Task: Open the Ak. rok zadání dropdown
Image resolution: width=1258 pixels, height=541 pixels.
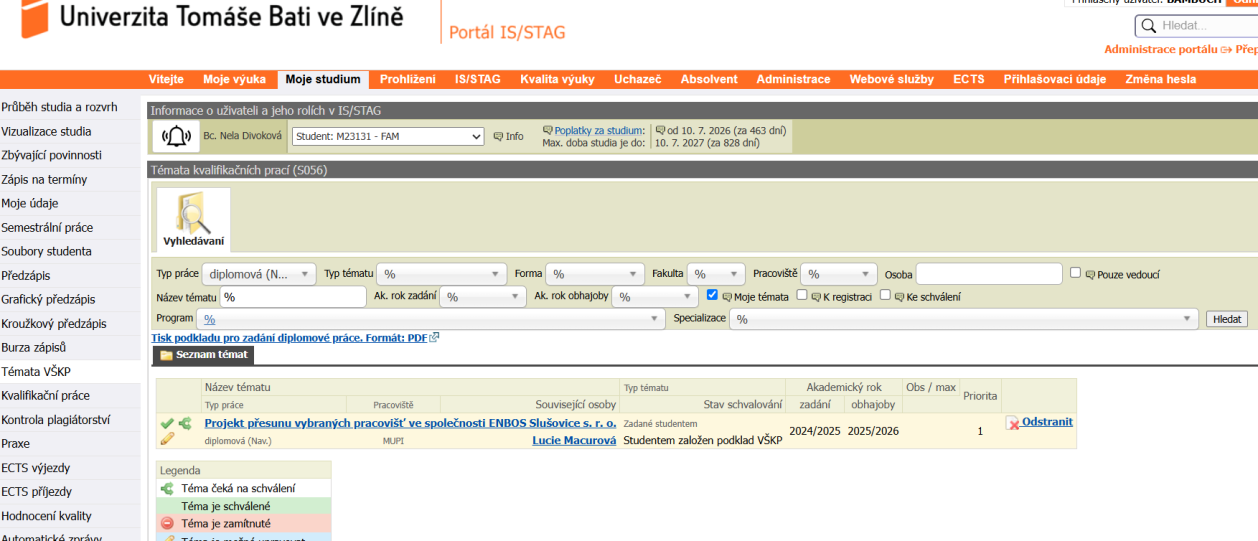Action: 483,297
